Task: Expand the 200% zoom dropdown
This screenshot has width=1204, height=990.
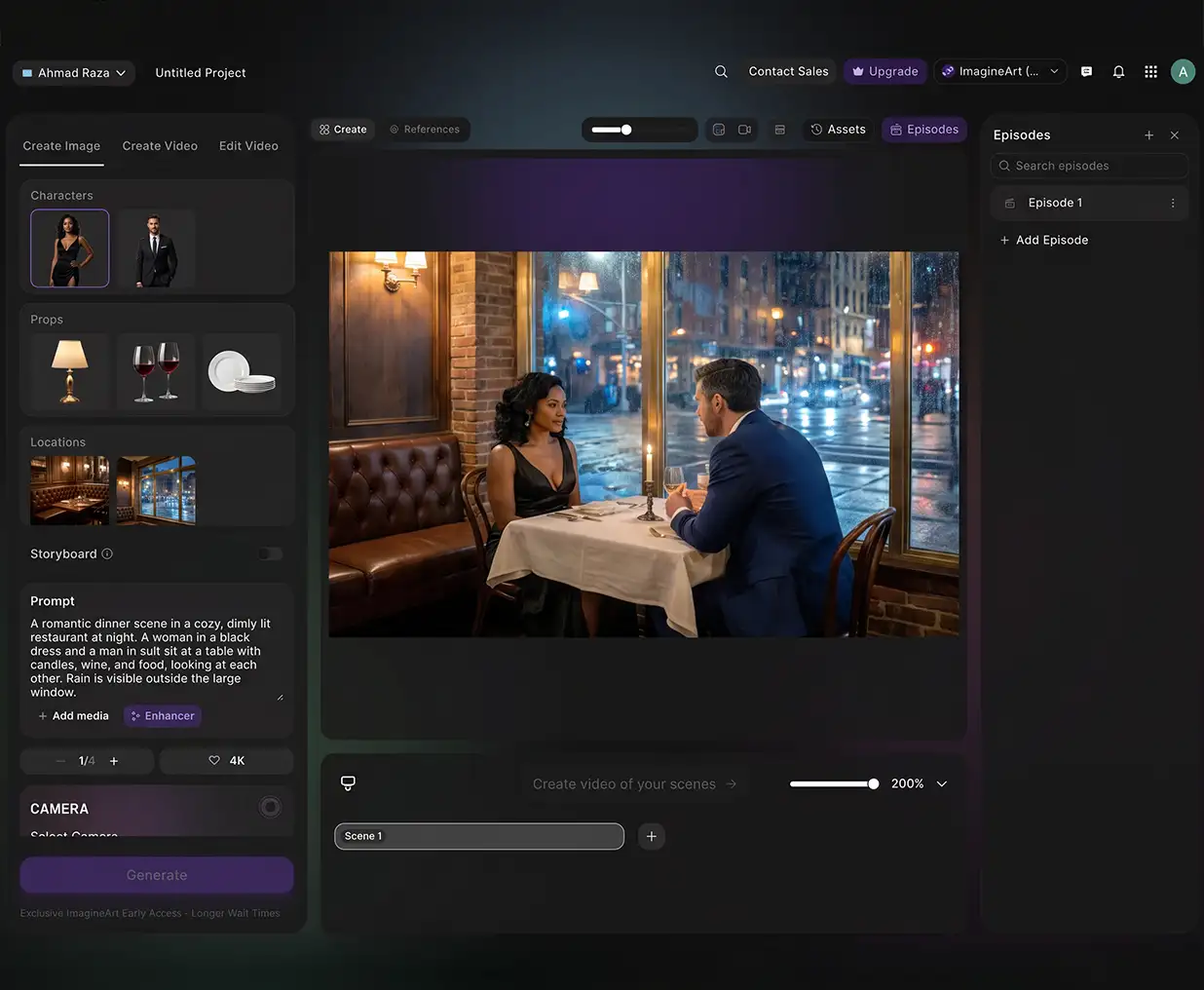Action: 942,783
